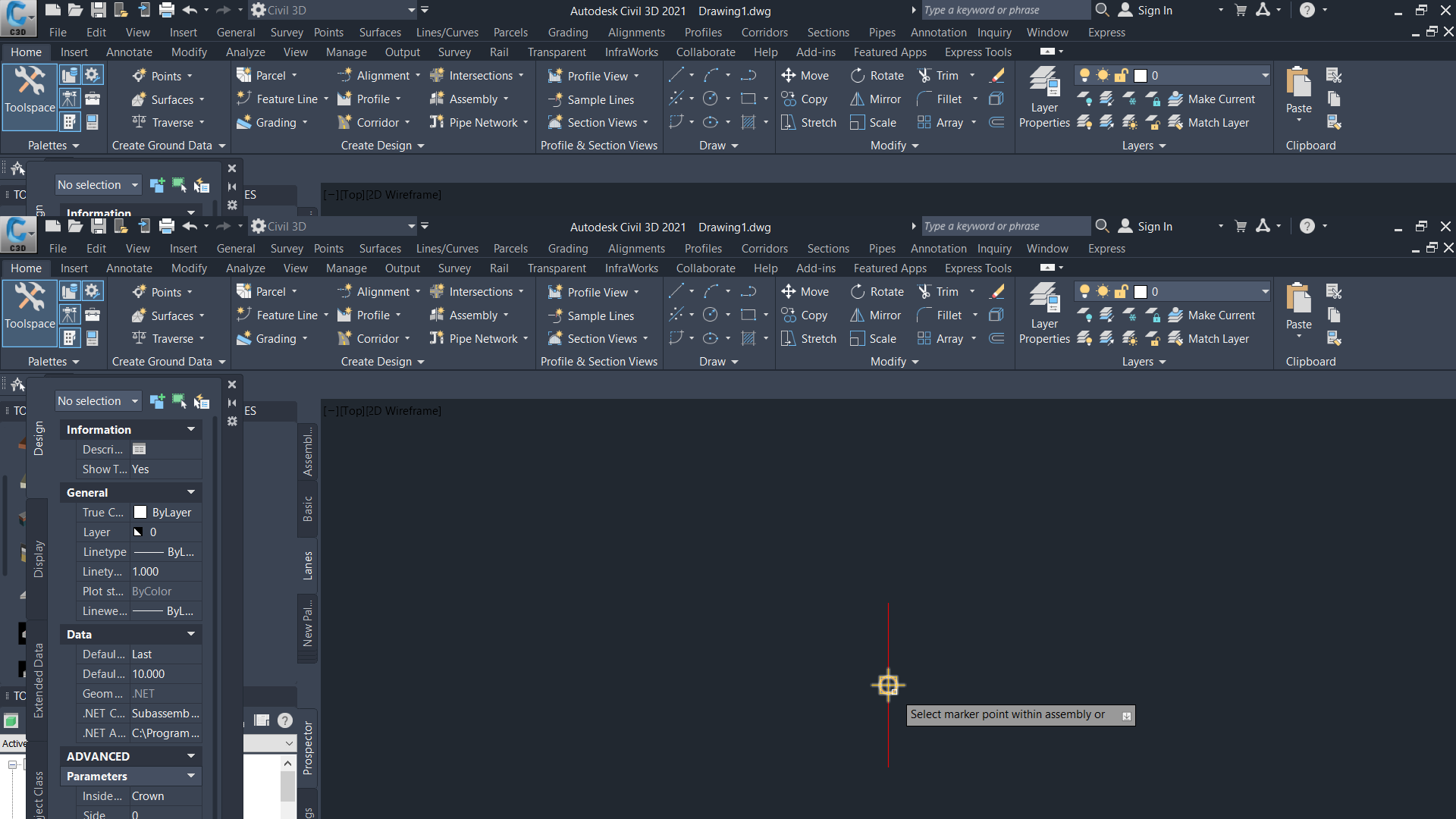1456x819 pixels.
Task: Click keyword search field in lower window
Action: pos(1005,226)
